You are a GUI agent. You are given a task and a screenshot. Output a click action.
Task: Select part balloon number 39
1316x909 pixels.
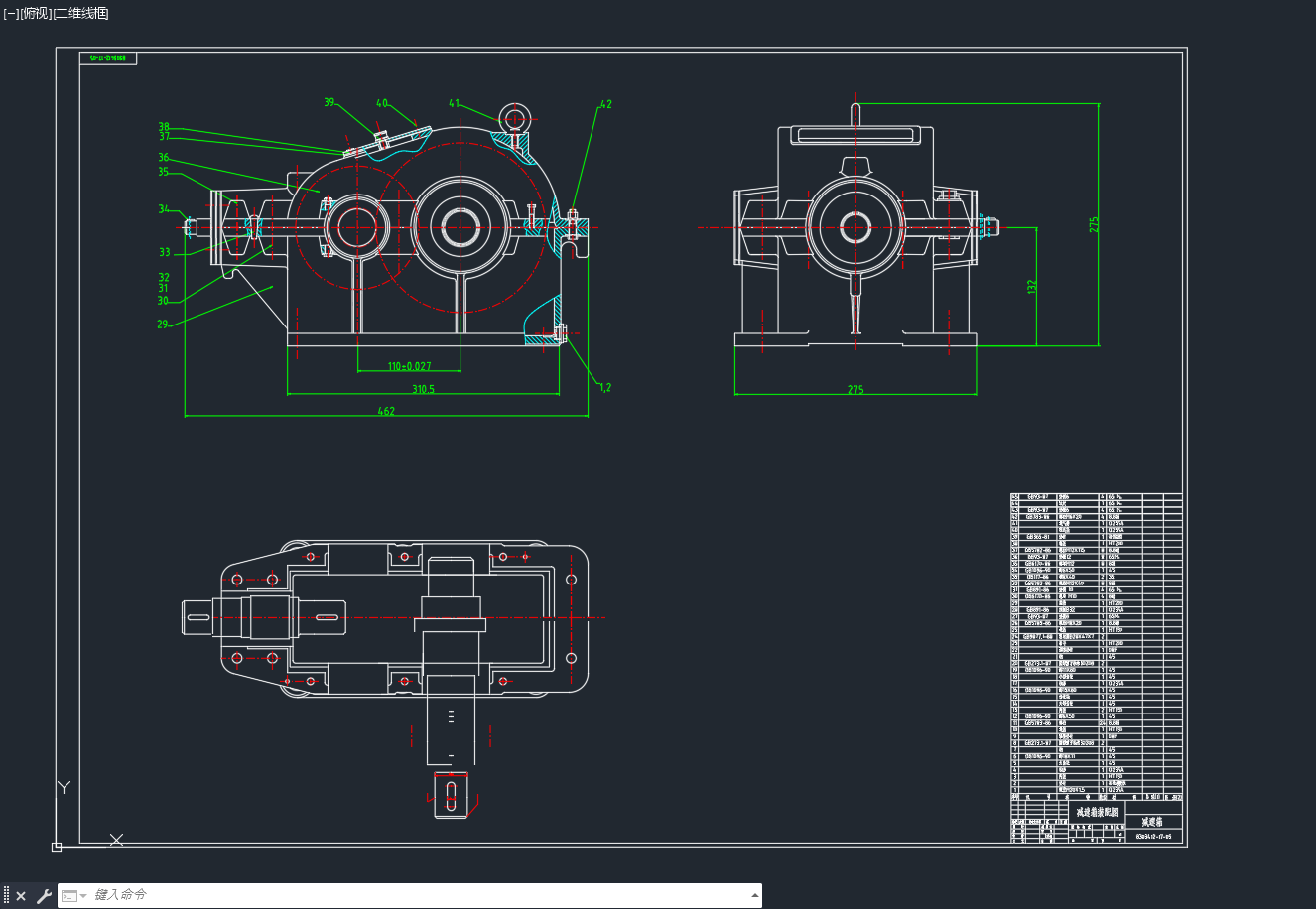click(x=329, y=102)
